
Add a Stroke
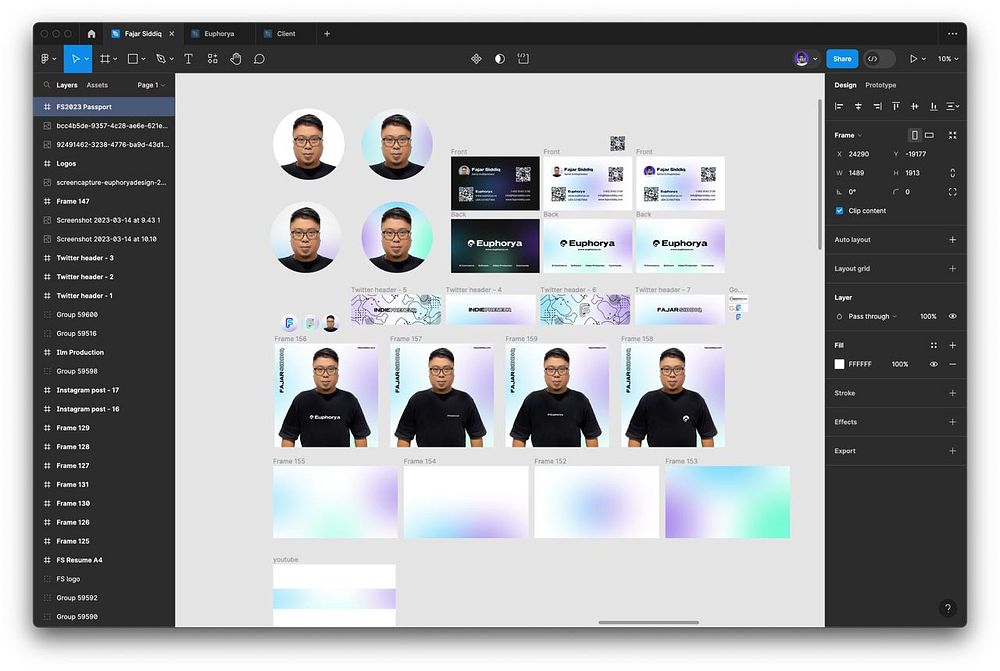tap(952, 393)
